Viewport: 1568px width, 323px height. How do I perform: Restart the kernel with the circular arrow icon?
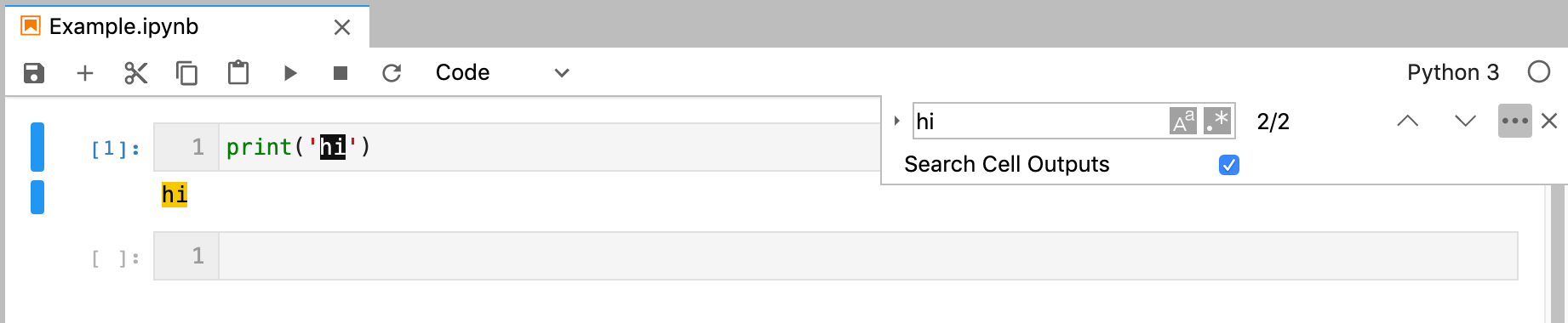[392, 73]
